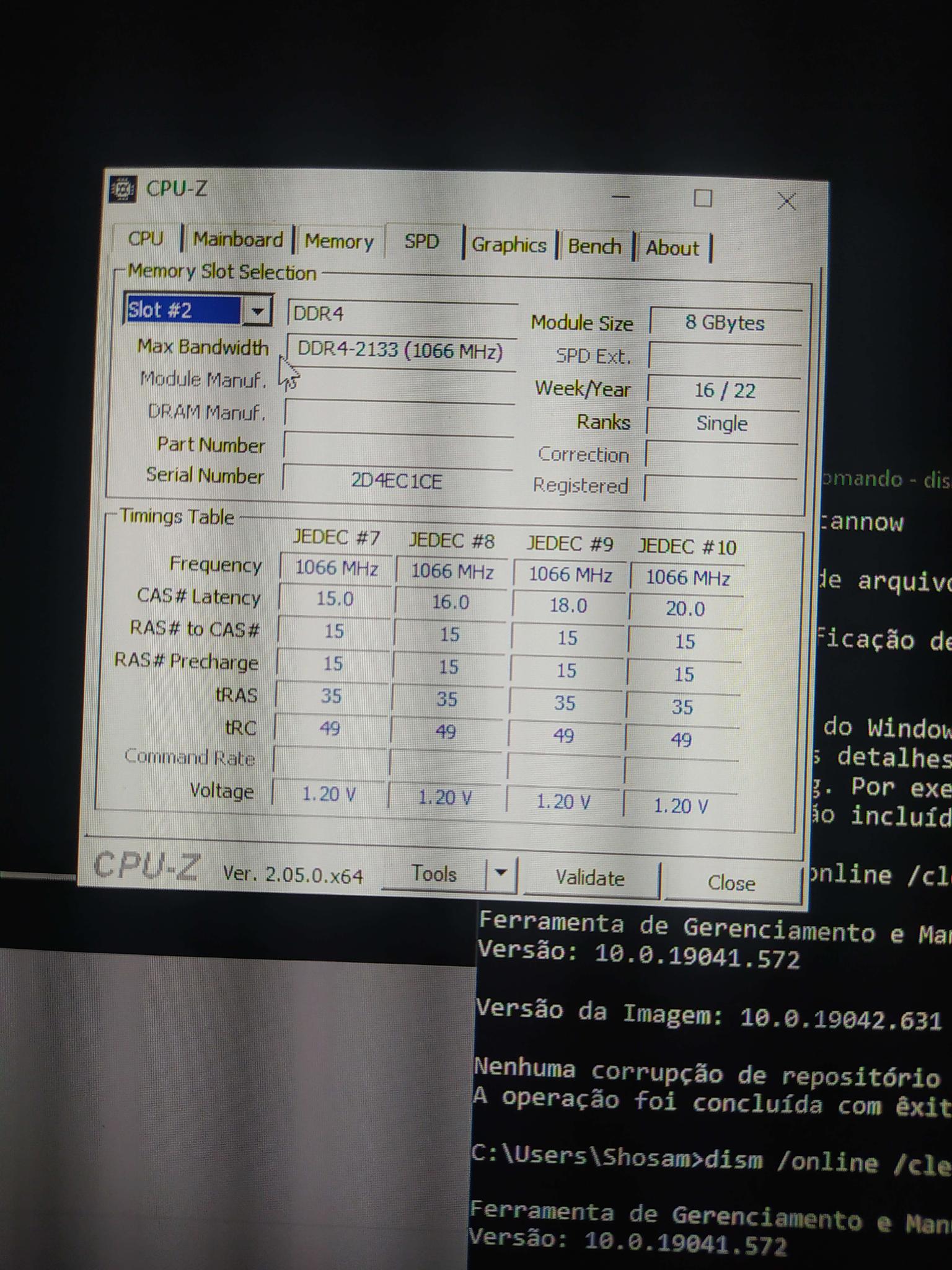Click the DDR4-2133 (1066 MHz) bandwidth field
The height and width of the screenshot is (1270, 952).
tap(402, 351)
